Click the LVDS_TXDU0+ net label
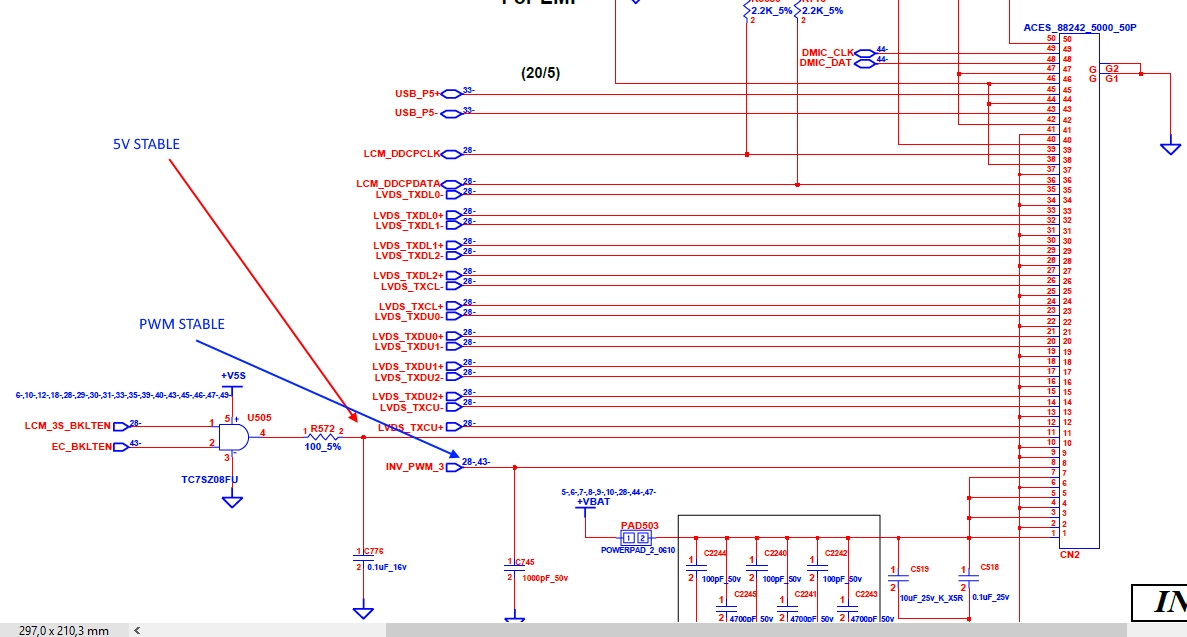This screenshot has height=637, width=1187. tap(408, 337)
